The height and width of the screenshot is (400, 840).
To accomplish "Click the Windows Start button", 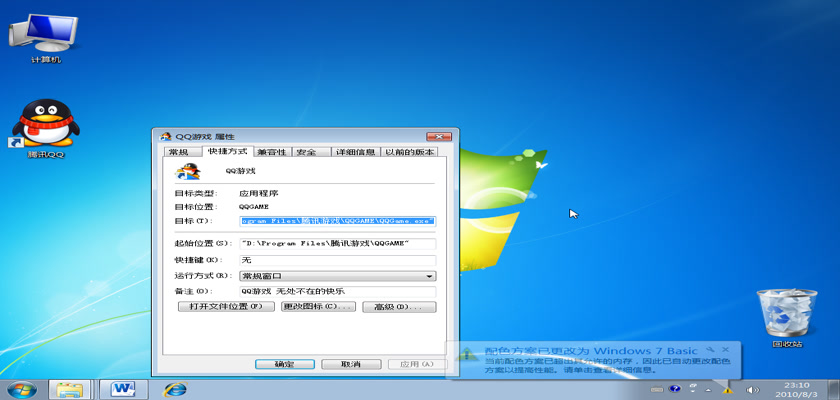I will 20,388.
